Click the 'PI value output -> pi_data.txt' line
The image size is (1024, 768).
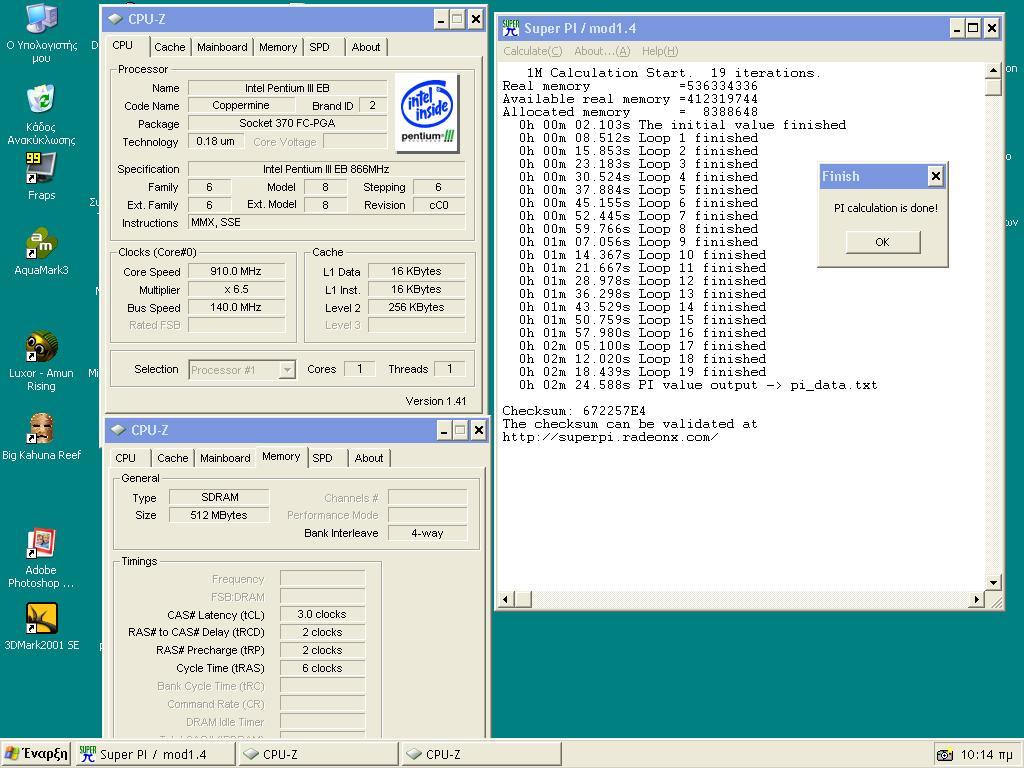697,385
